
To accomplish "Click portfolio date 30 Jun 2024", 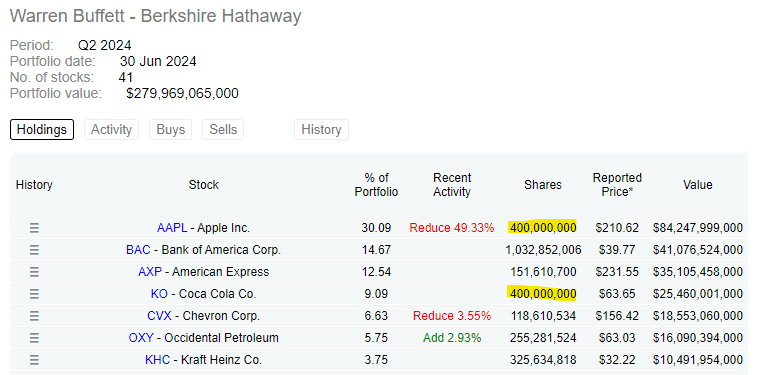I will click(x=158, y=61).
